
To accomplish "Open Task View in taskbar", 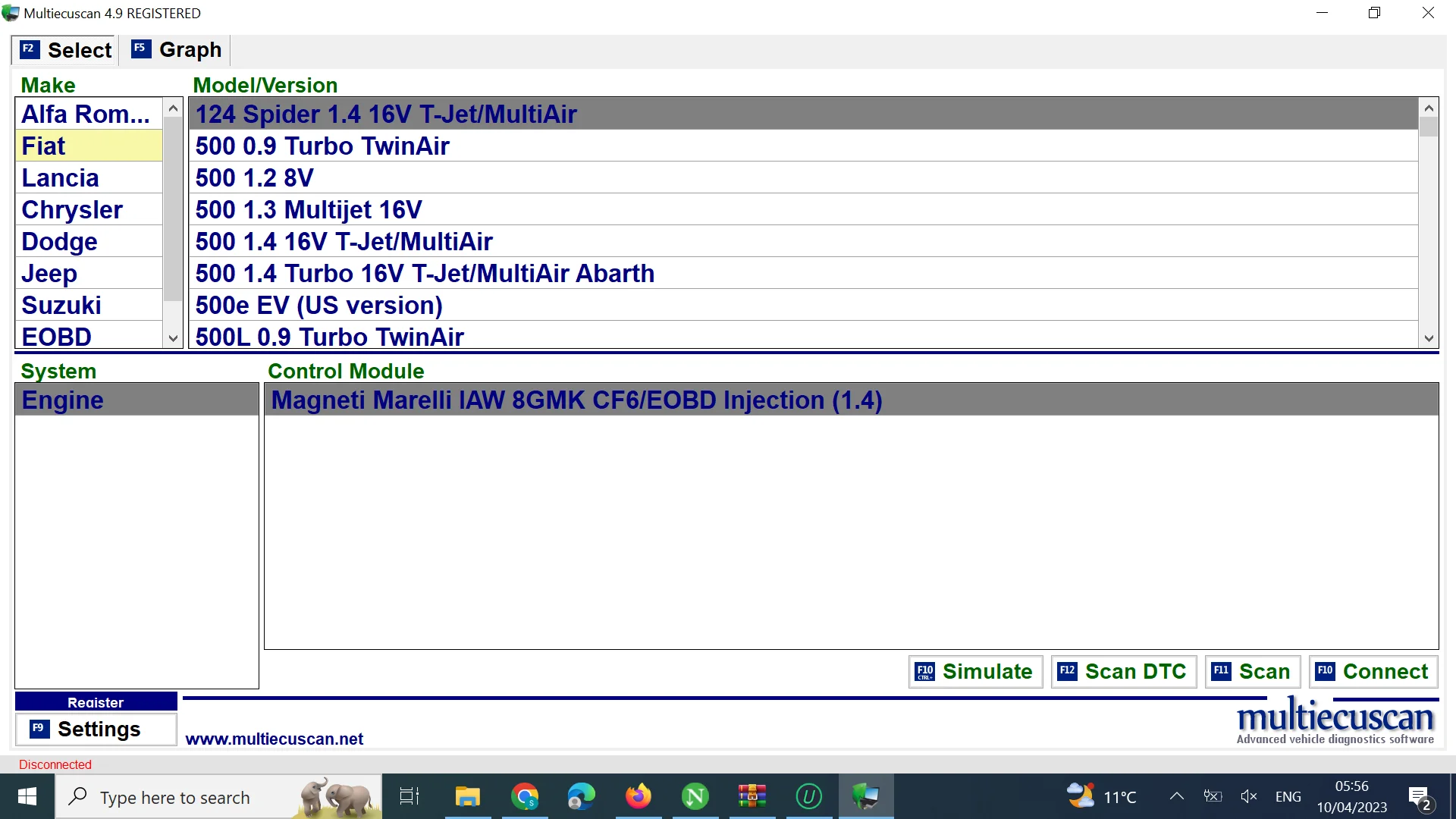I will point(409,796).
